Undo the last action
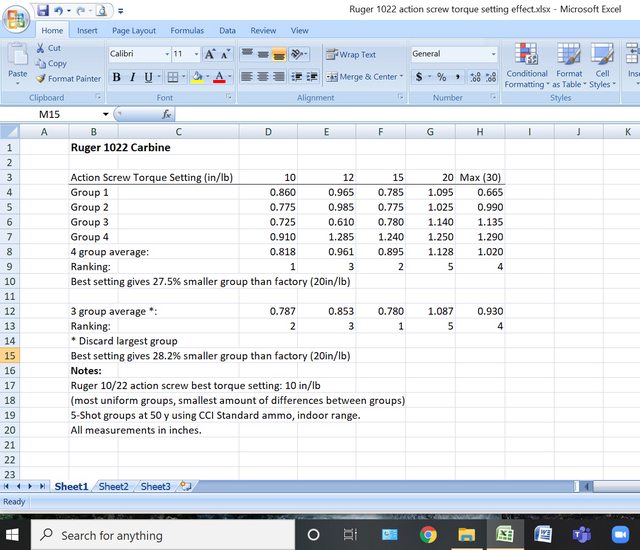Screen dimensions: 640x550 [59, 11]
